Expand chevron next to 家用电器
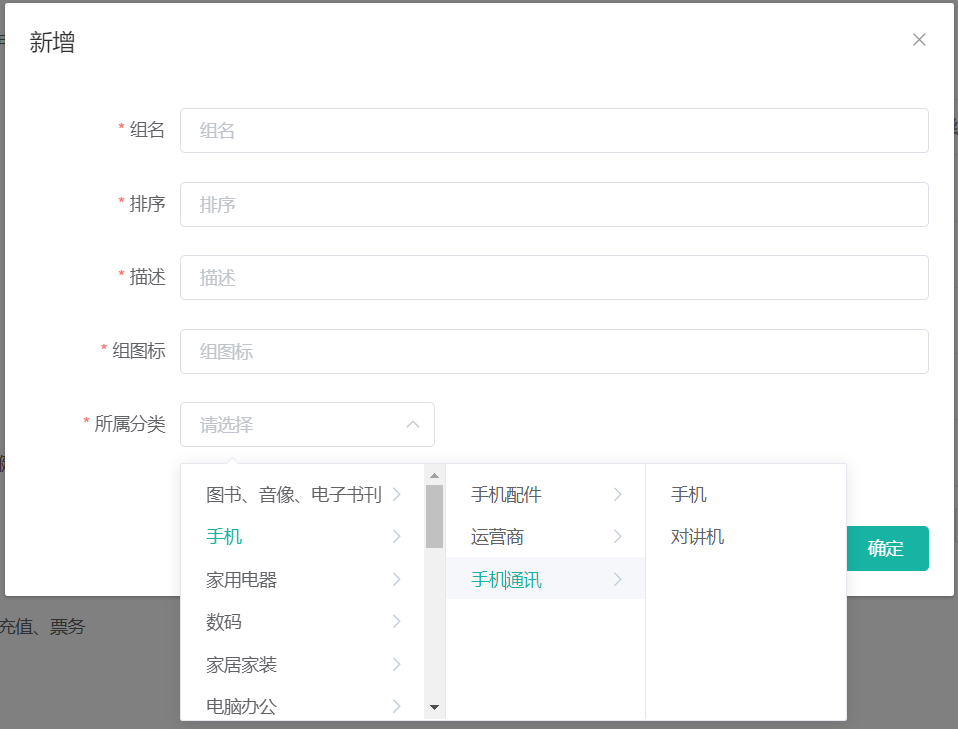The image size is (958, 729). point(397,579)
